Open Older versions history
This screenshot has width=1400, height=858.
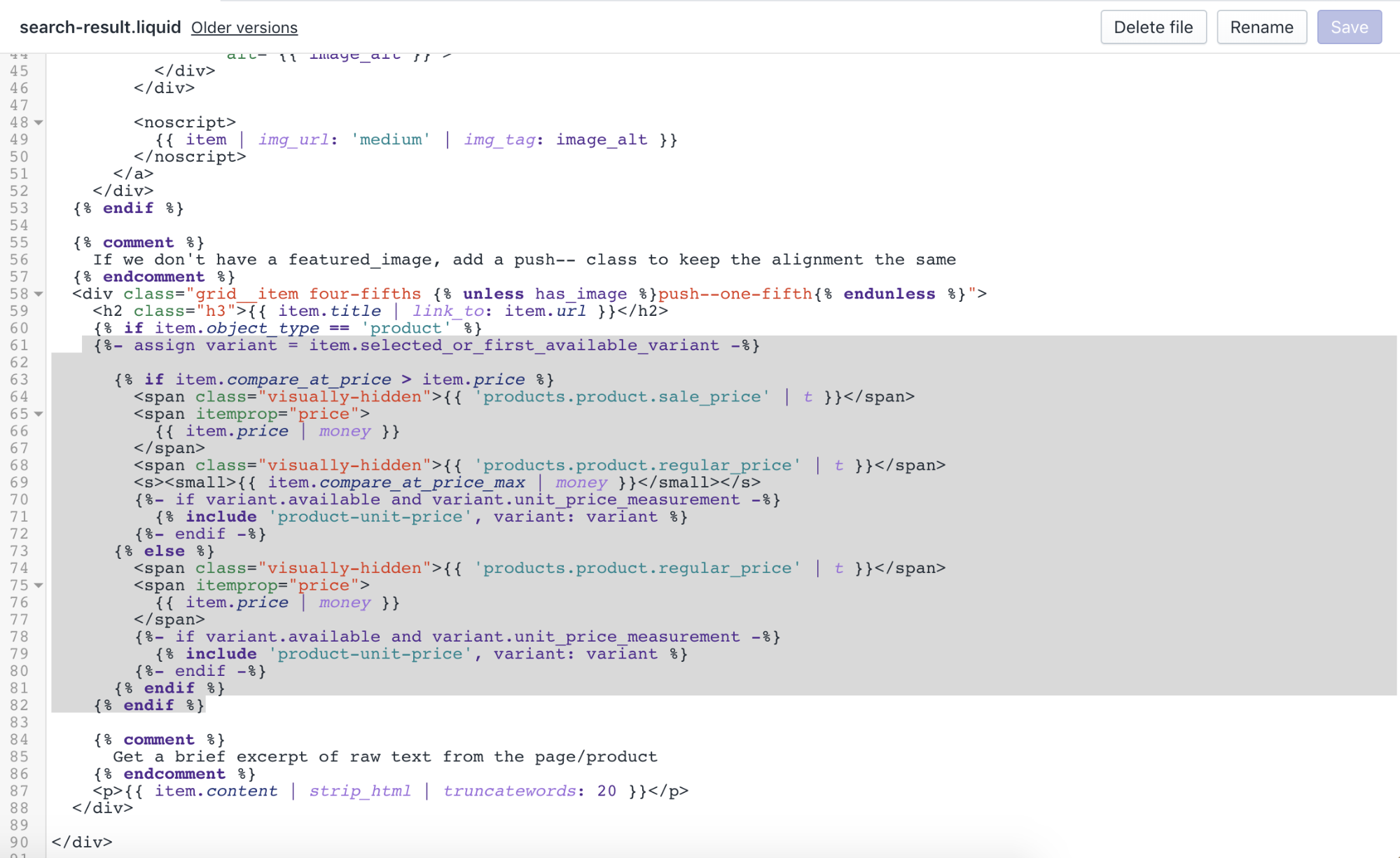(x=244, y=27)
